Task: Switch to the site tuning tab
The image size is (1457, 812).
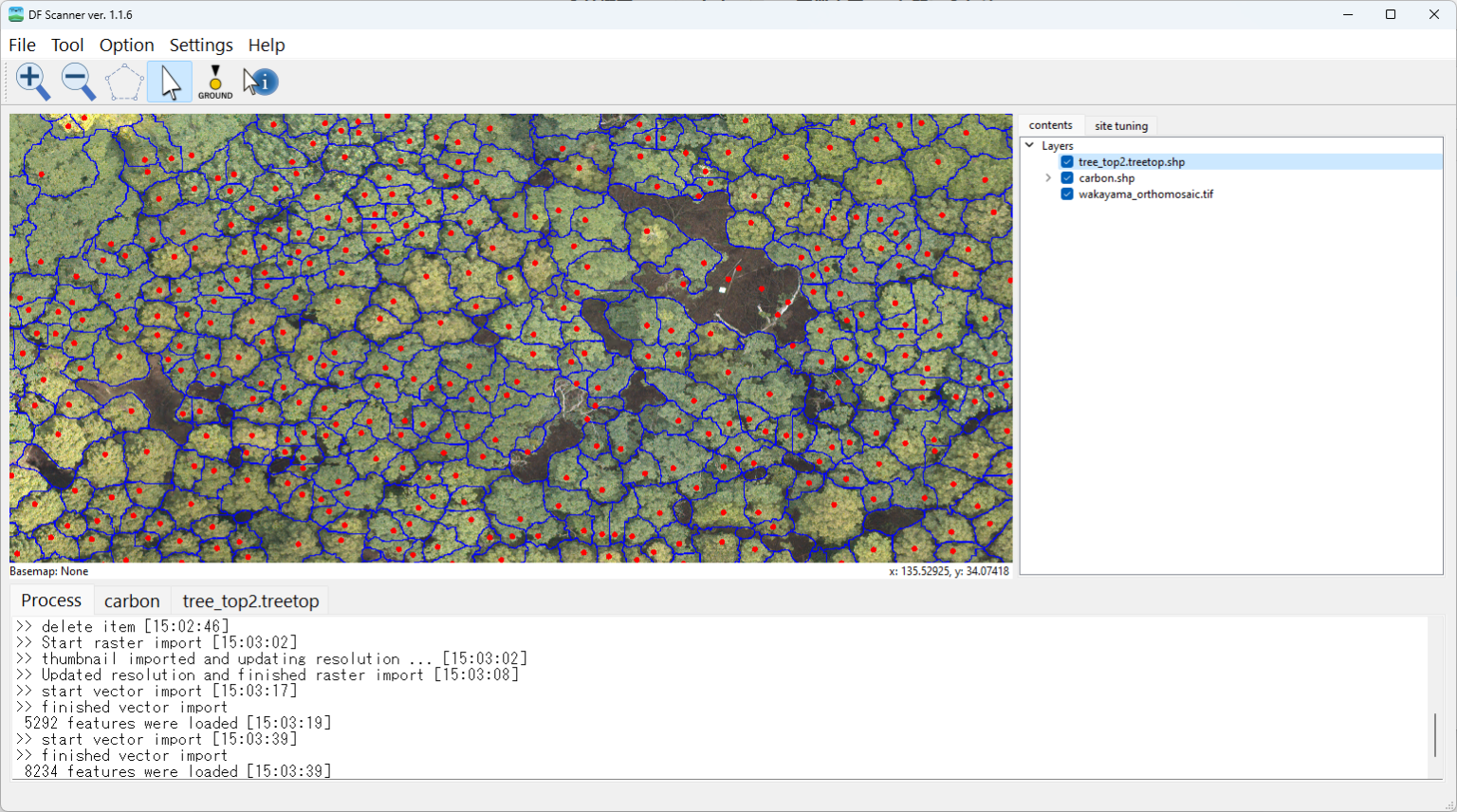Action: click(1120, 125)
